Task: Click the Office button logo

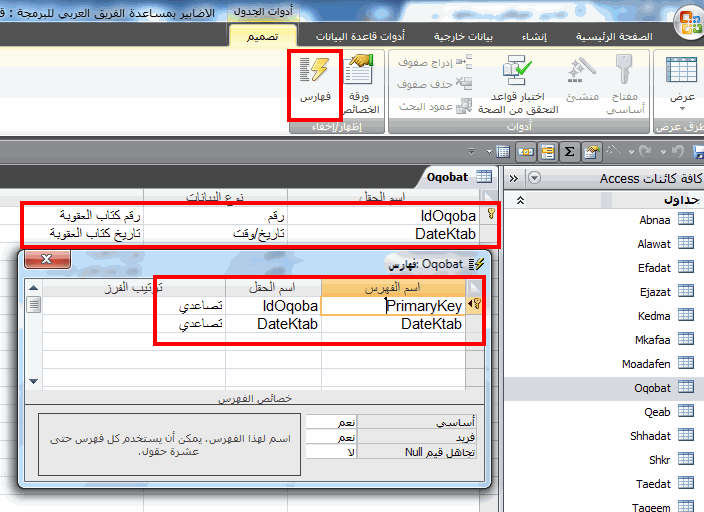Action: 689,22
